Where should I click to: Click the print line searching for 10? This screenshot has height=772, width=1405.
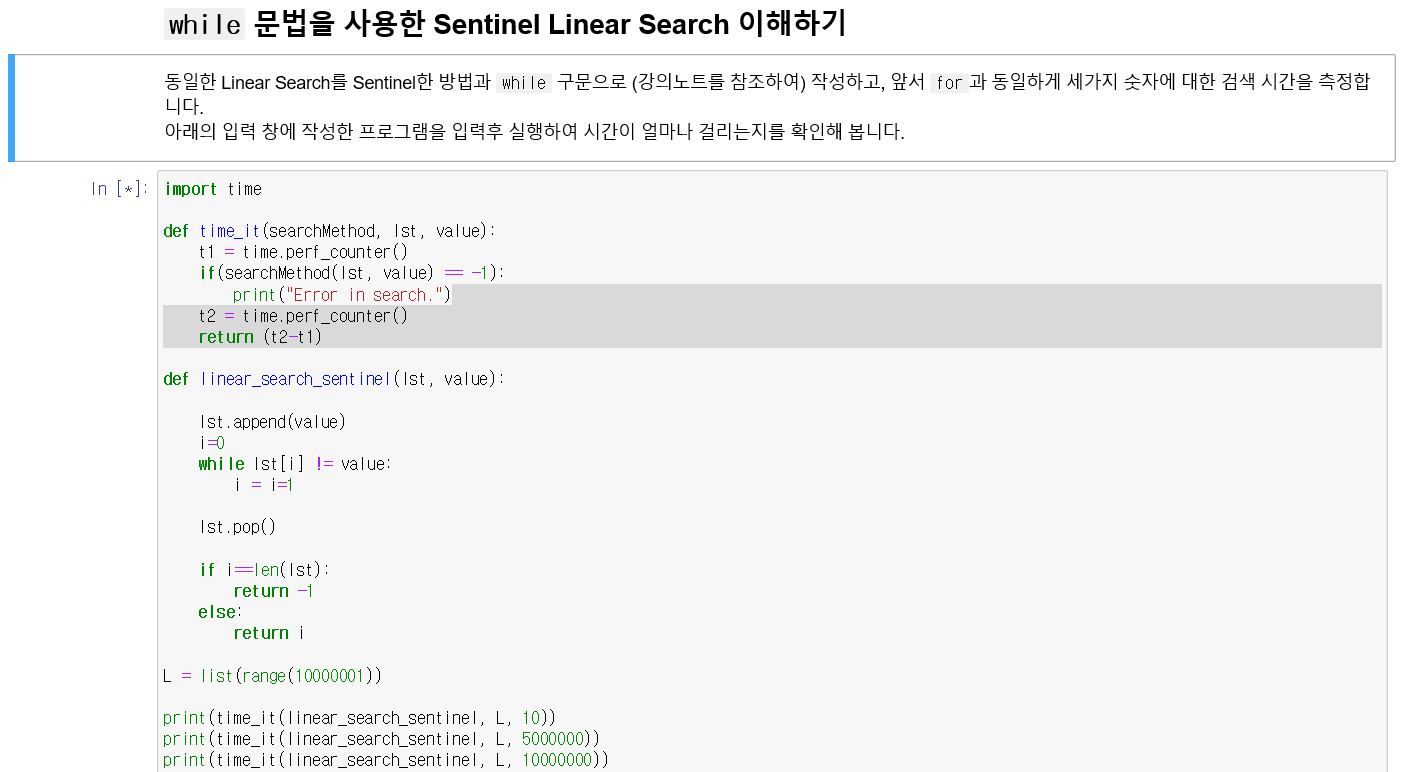click(359, 718)
